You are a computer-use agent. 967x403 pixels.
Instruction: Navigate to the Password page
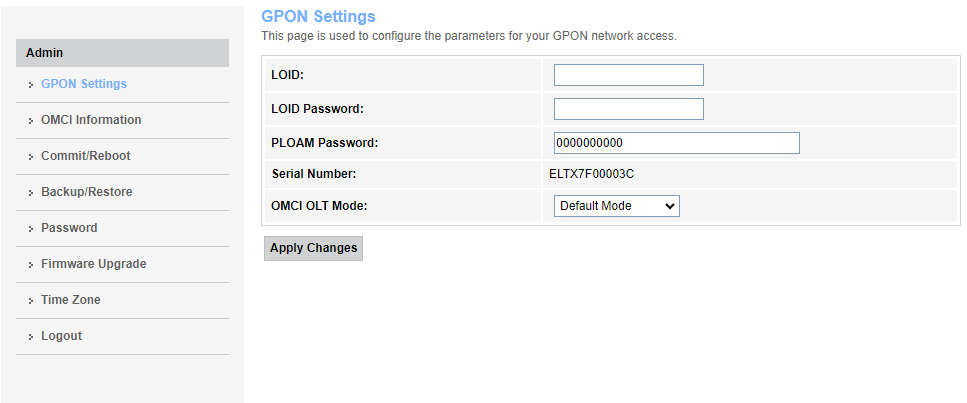click(x=69, y=228)
